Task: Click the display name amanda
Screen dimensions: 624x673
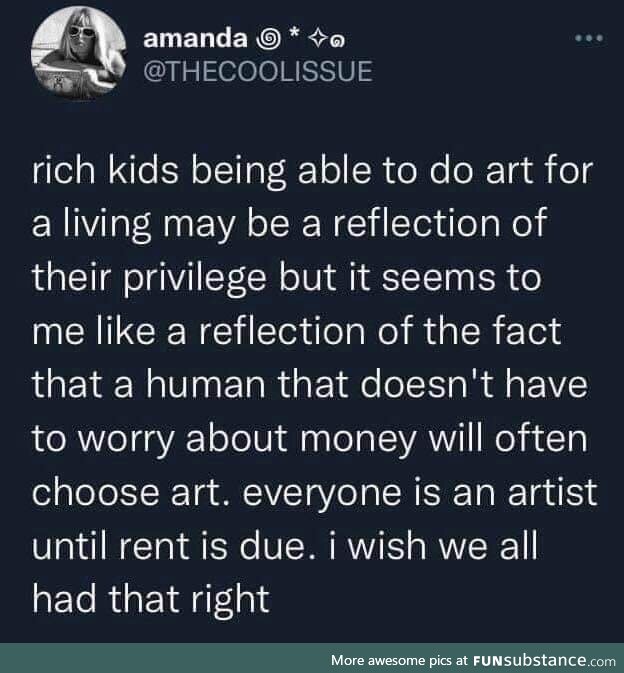Action: coord(195,39)
